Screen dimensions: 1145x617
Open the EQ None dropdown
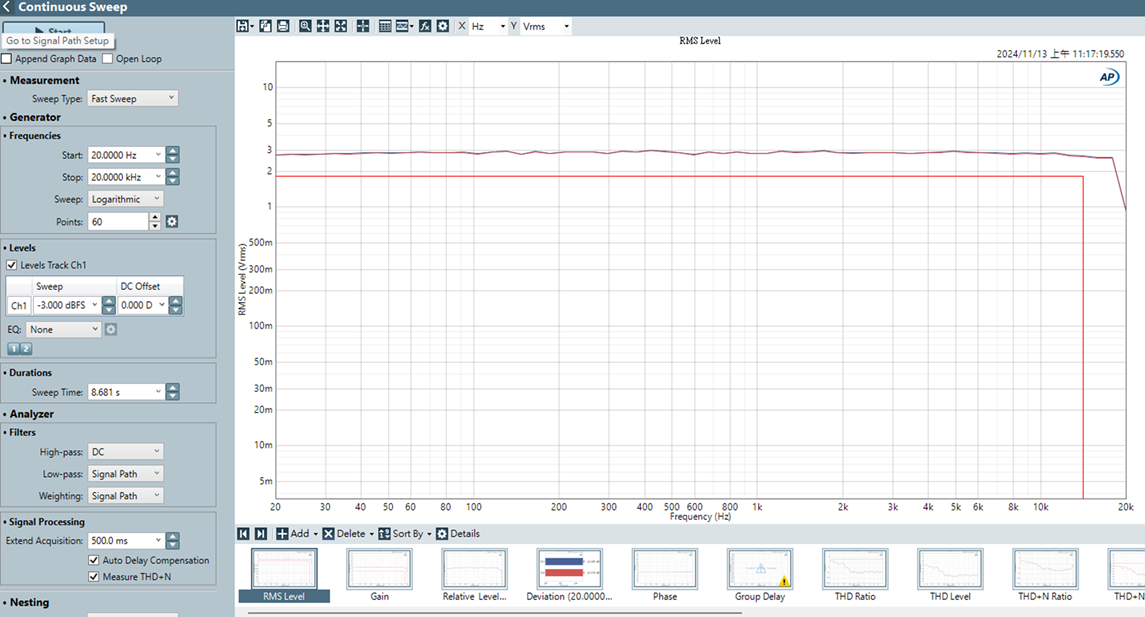(x=63, y=329)
